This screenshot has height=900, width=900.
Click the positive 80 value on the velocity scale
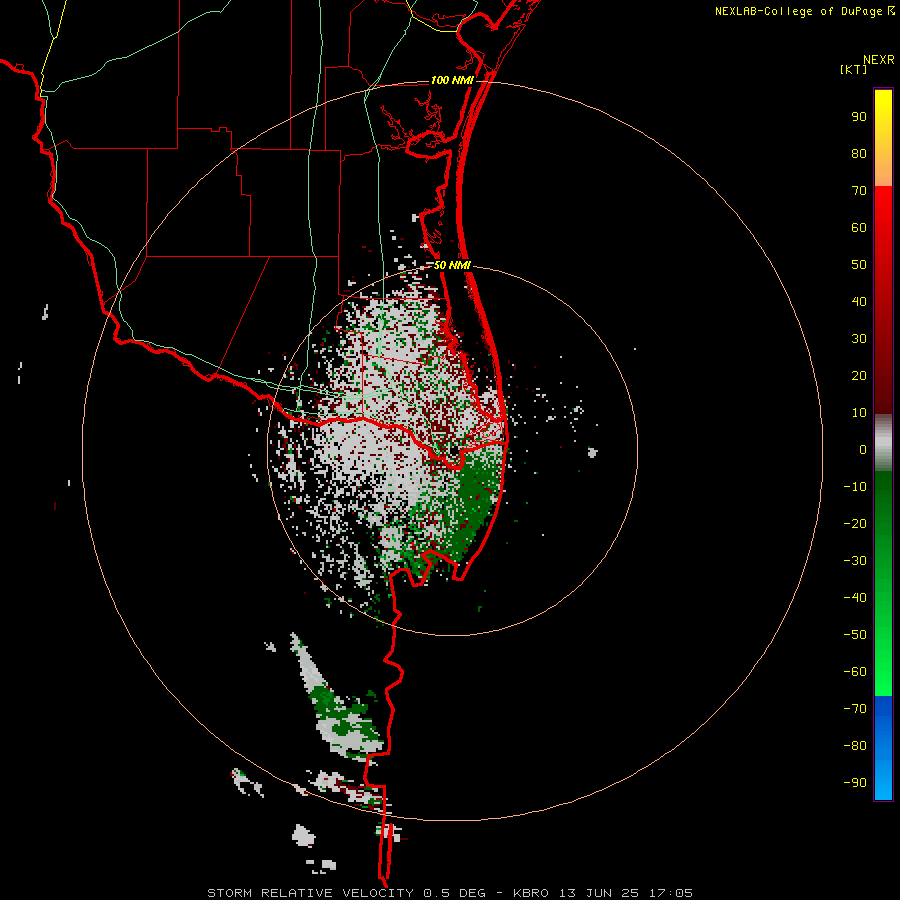pos(859,153)
